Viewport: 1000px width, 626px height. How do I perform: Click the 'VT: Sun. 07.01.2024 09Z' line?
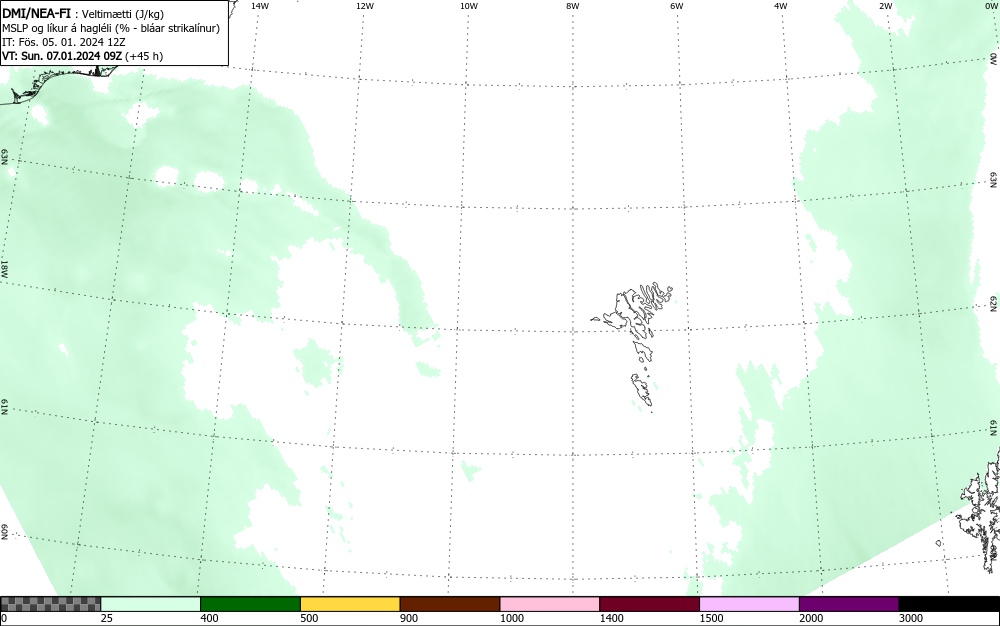82,56
